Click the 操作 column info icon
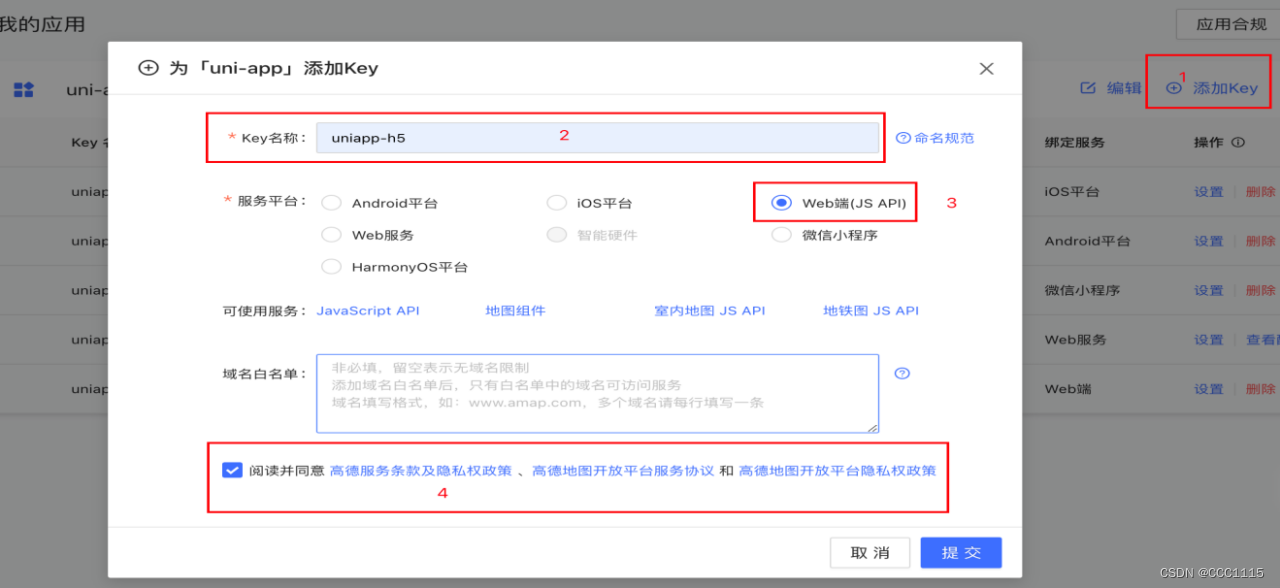 click(1238, 142)
